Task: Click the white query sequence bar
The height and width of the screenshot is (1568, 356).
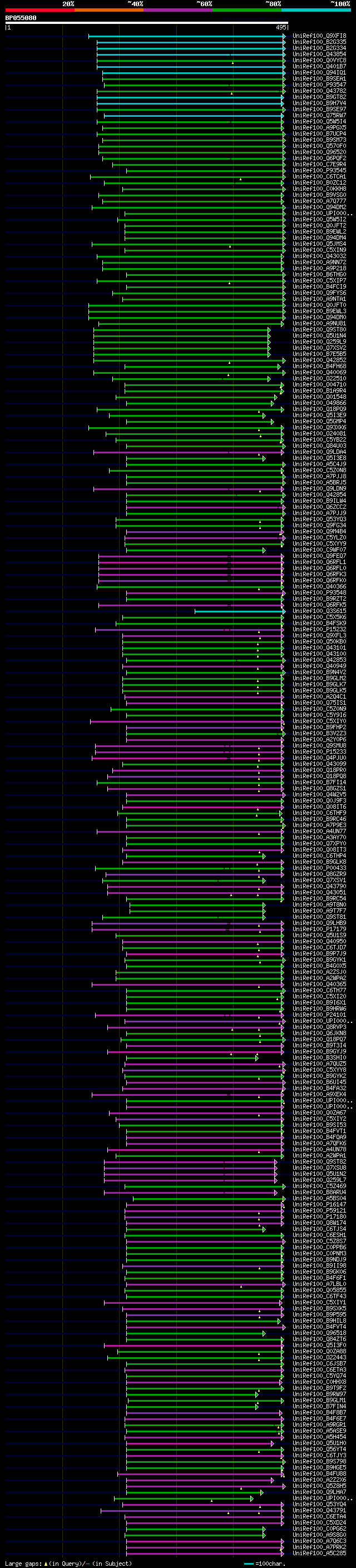Action: (x=147, y=23)
